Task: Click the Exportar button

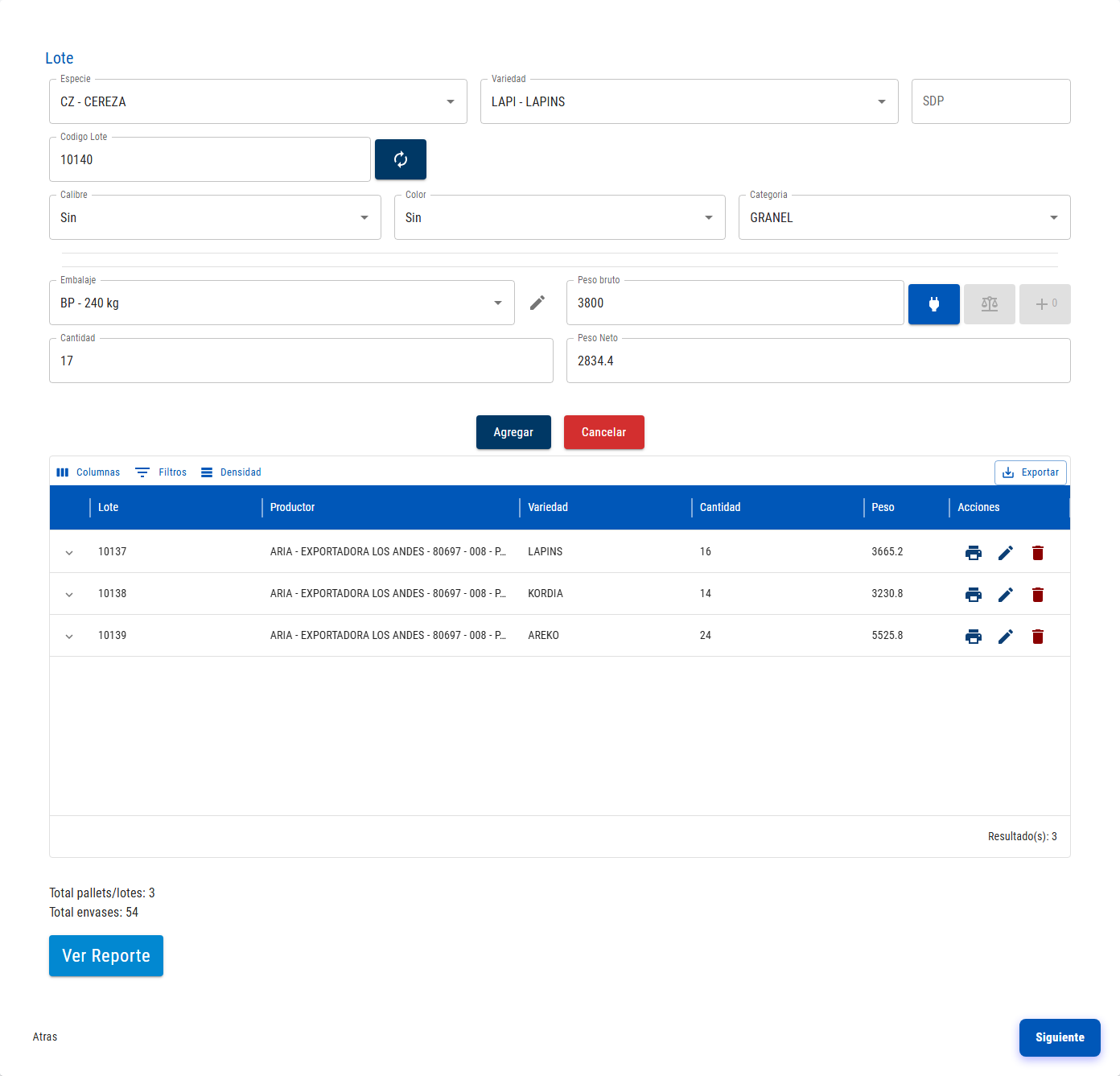Action: (x=1031, y=472)
